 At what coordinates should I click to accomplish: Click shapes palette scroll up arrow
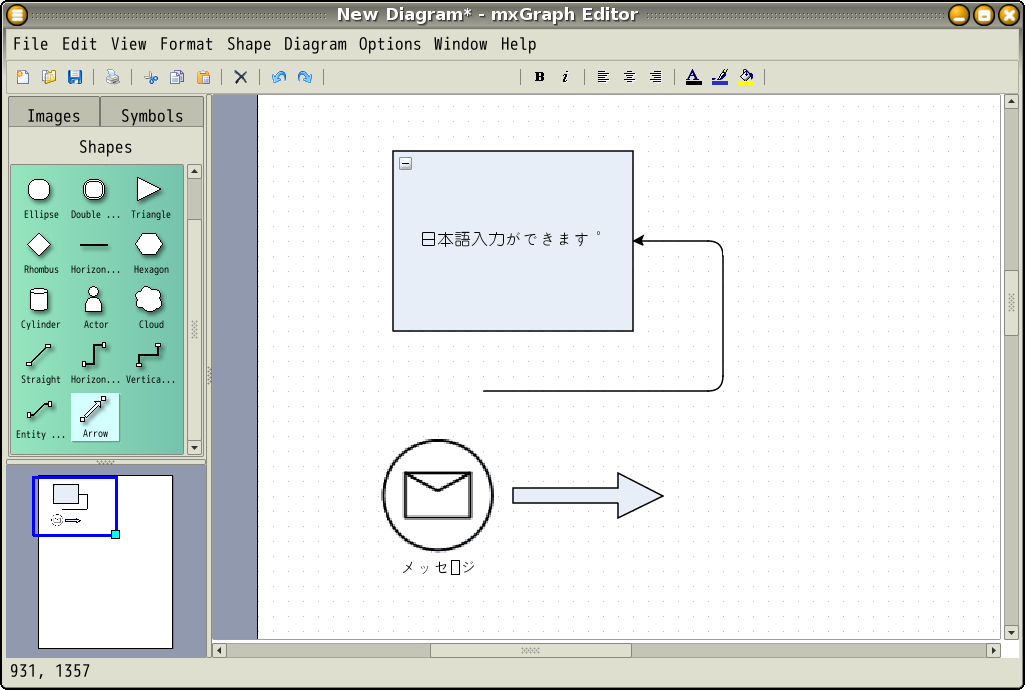coord(194,171)
